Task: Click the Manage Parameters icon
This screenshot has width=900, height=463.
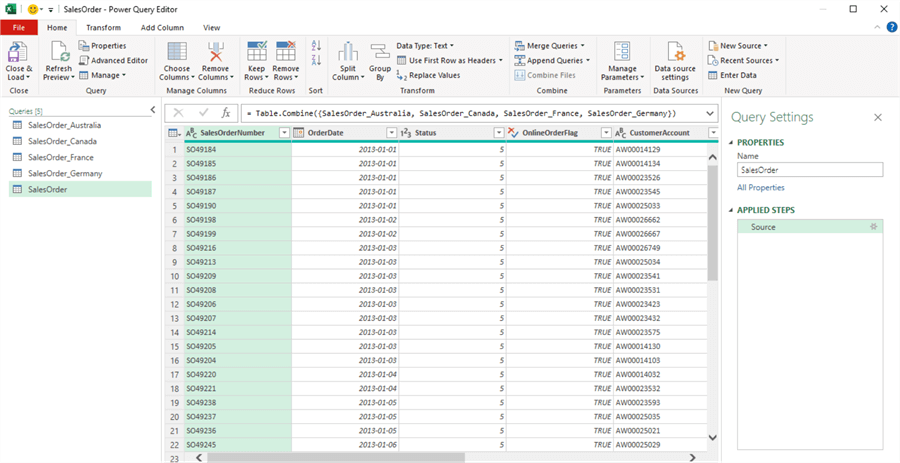Action: pos(622,52)
